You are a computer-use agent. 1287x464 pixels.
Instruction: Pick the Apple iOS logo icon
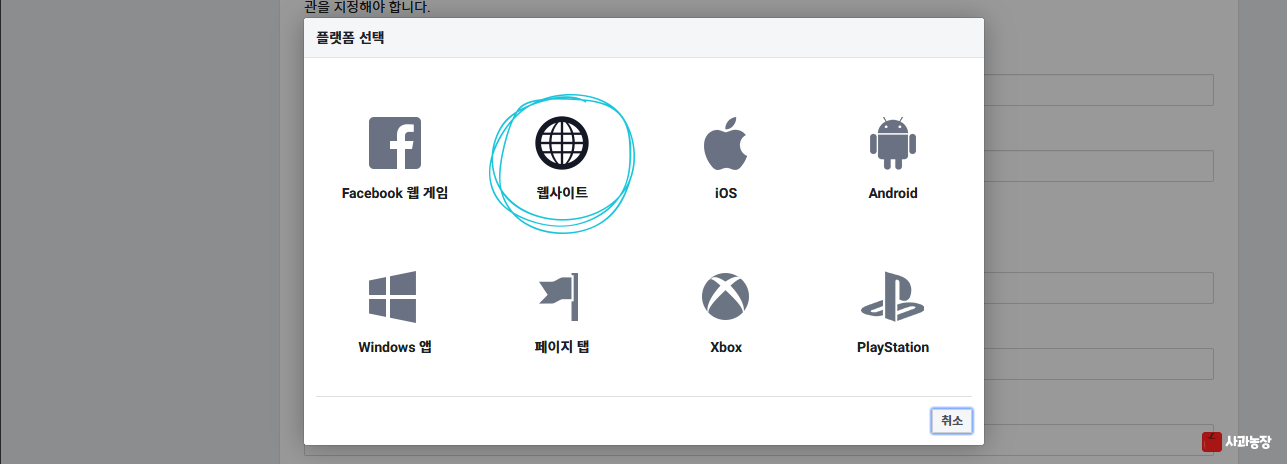point(725,143)
